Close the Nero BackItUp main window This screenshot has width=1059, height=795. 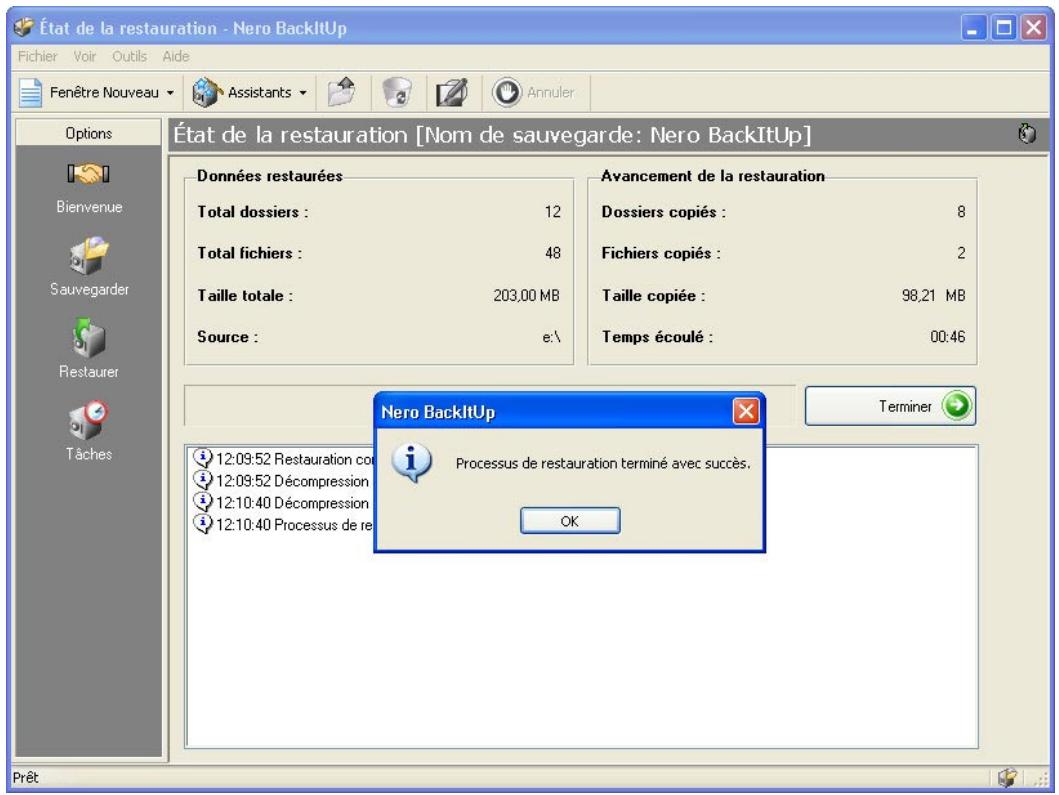click(1033, 28)
